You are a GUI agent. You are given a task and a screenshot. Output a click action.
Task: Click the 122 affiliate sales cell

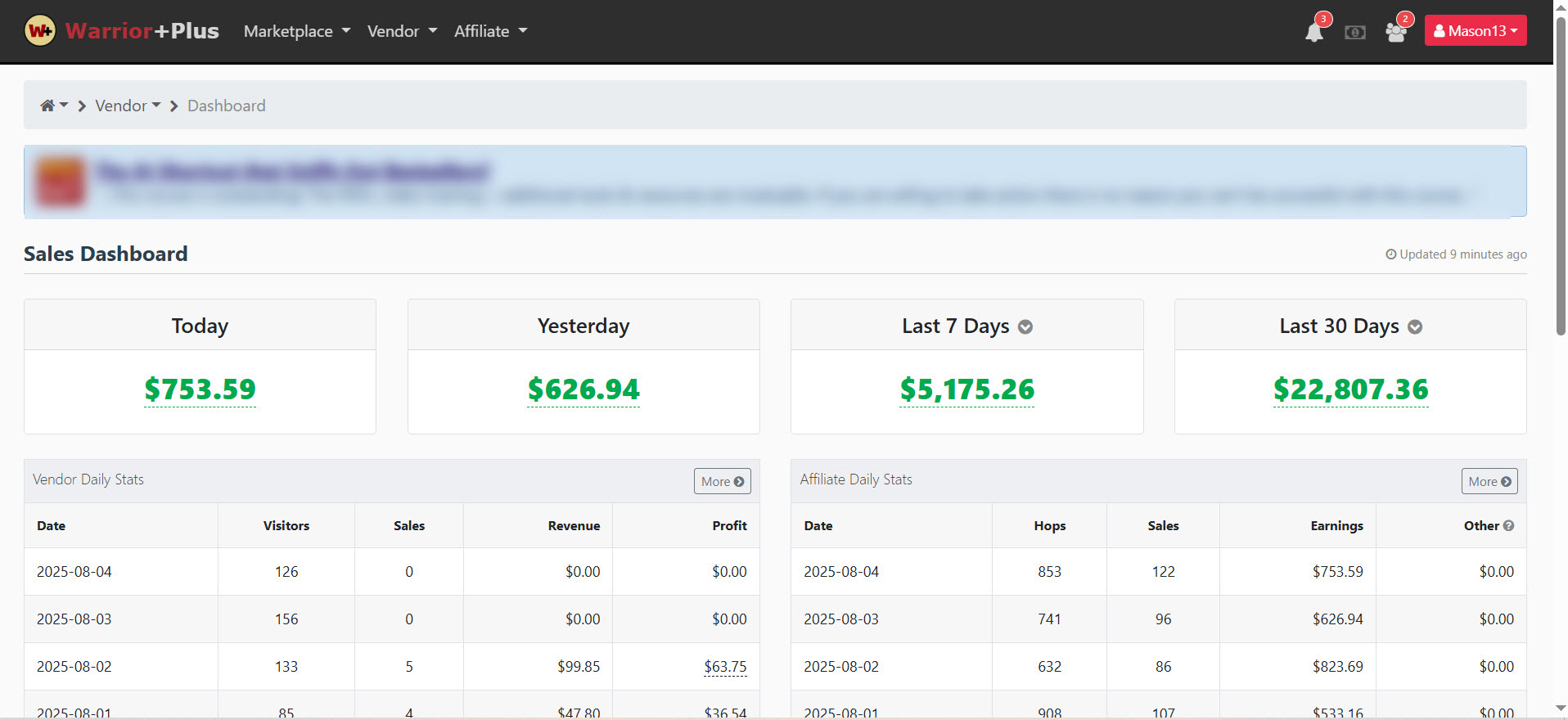[x=1164, y=572]
